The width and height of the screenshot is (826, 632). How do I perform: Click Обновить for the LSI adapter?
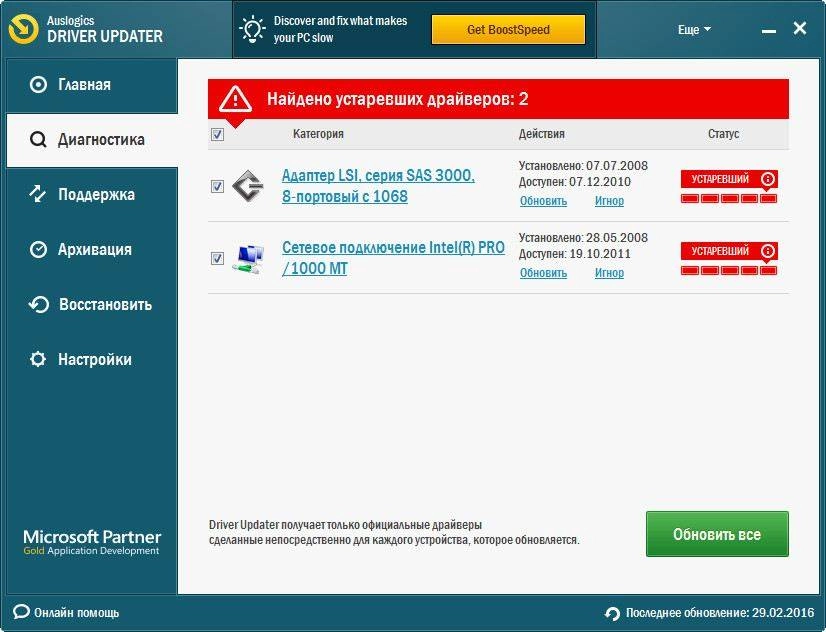[543, 201]
